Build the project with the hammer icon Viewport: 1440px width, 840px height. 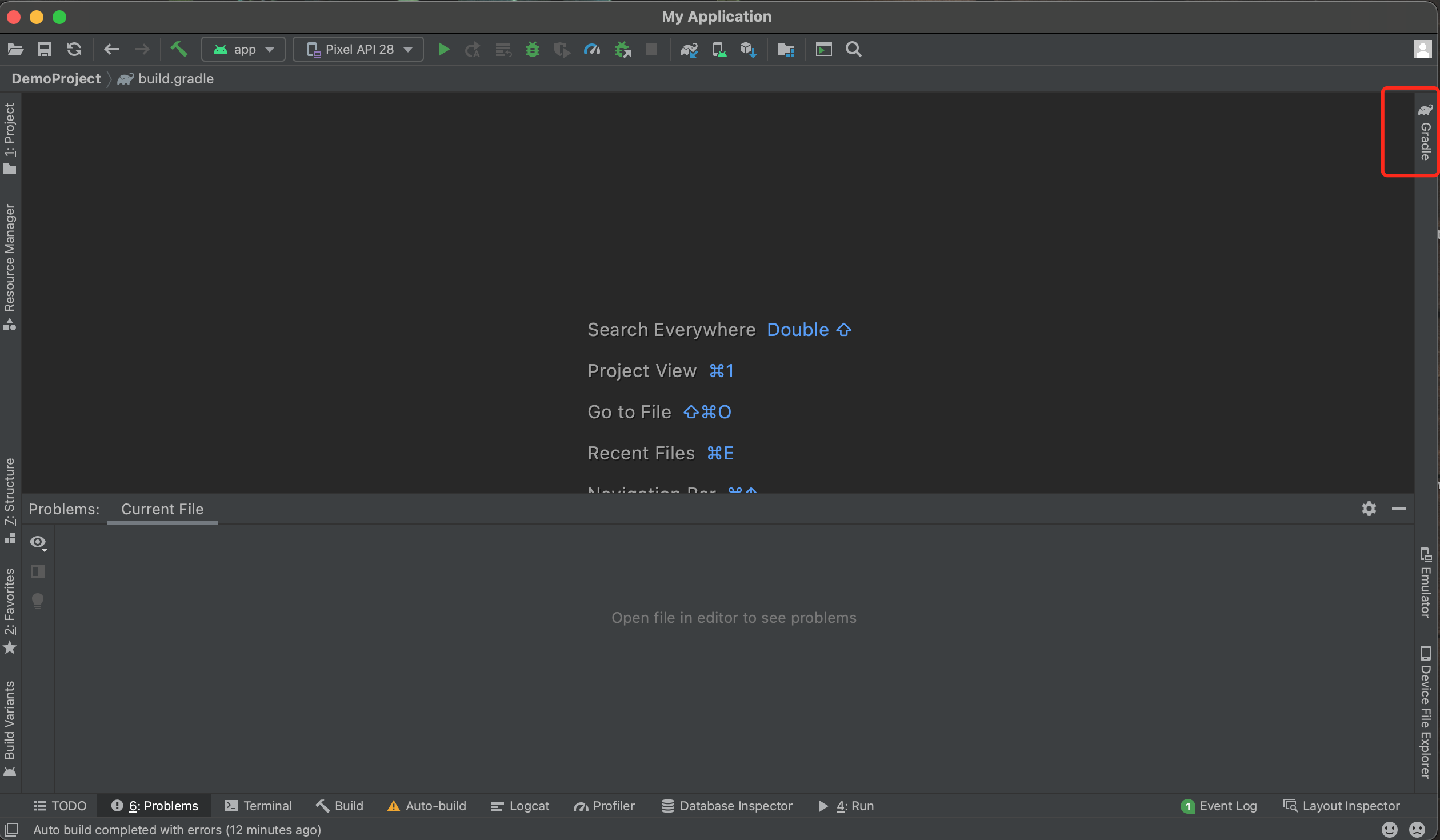click(179, 49)
